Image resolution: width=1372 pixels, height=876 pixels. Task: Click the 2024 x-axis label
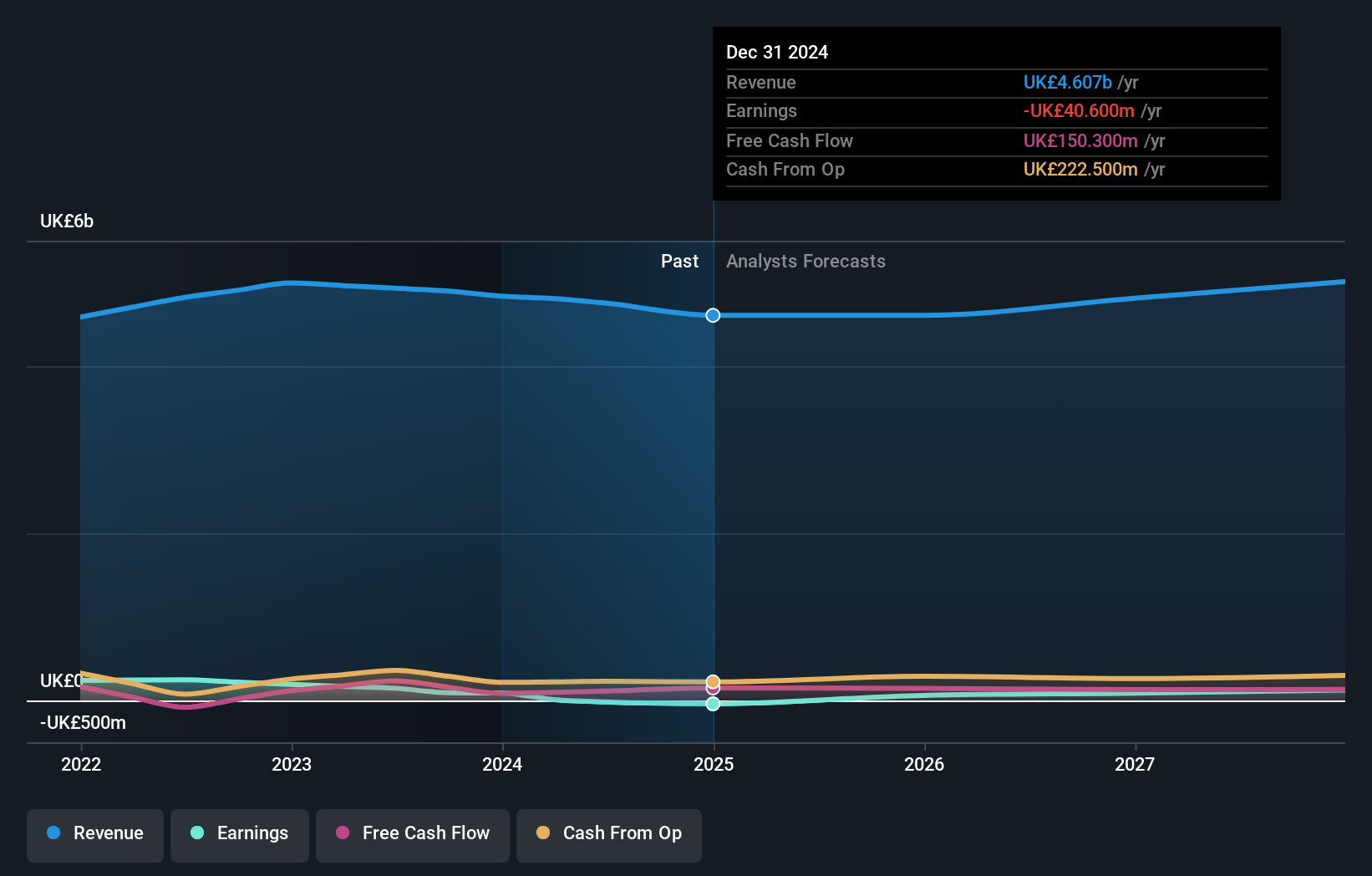point(502,764)
